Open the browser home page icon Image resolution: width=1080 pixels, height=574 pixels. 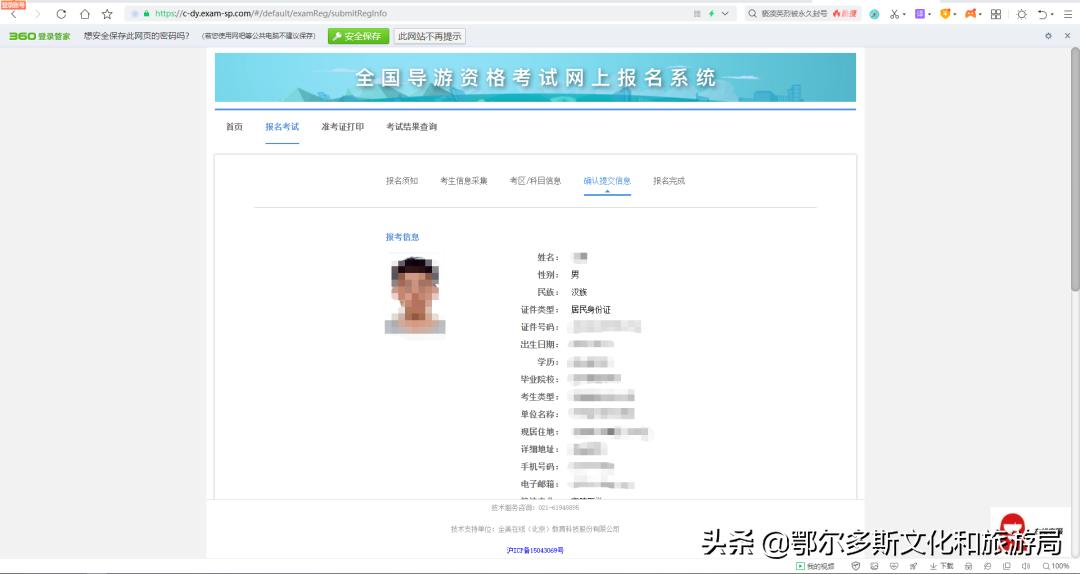click(85, 14)
